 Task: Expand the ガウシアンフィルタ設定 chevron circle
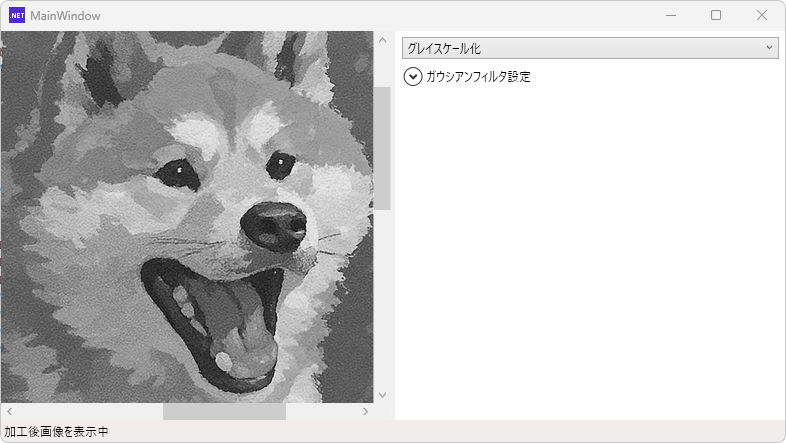click(x=413, y=77)
